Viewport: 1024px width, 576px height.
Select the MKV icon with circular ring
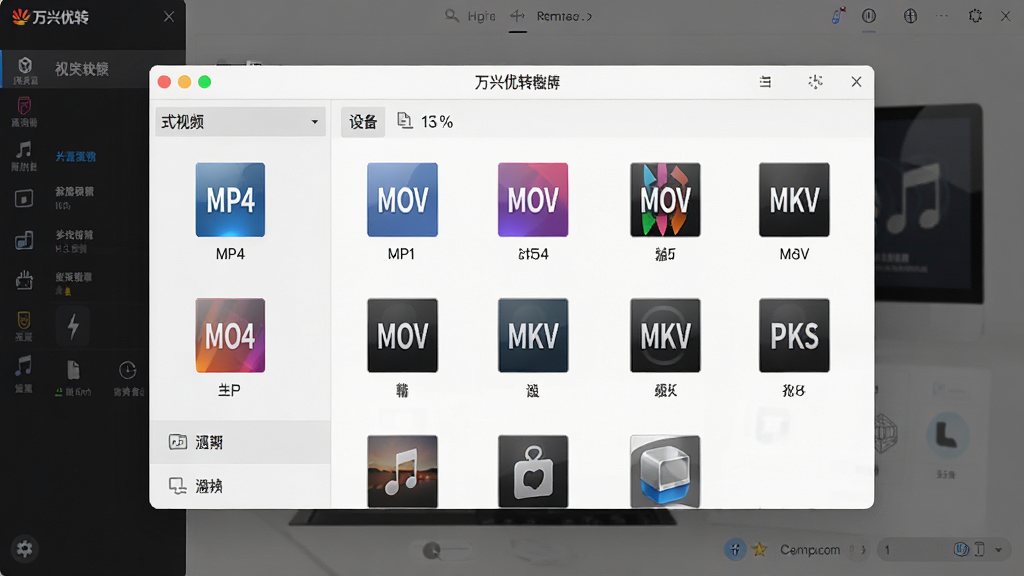(665, 335)
